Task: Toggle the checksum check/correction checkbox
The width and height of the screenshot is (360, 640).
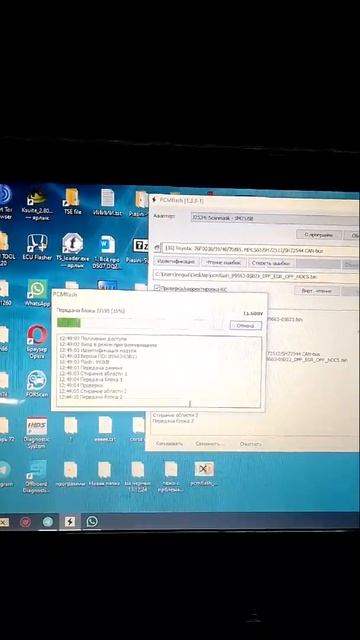Action: [157, 289]
